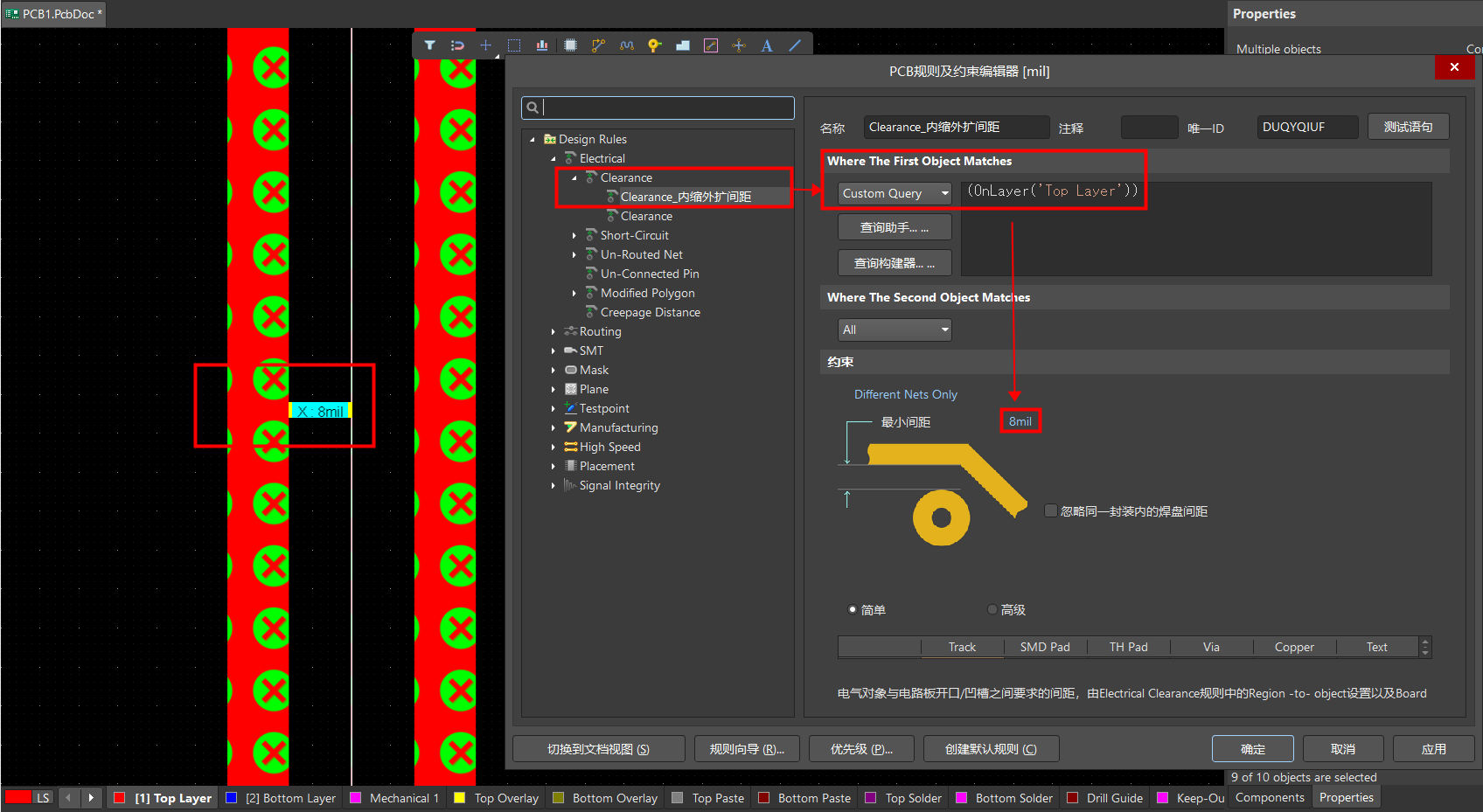The width and height of the screenshot is (1483, 812).
Task: Select the snap magnet tool icon
Action: click(x=457, y=45)
